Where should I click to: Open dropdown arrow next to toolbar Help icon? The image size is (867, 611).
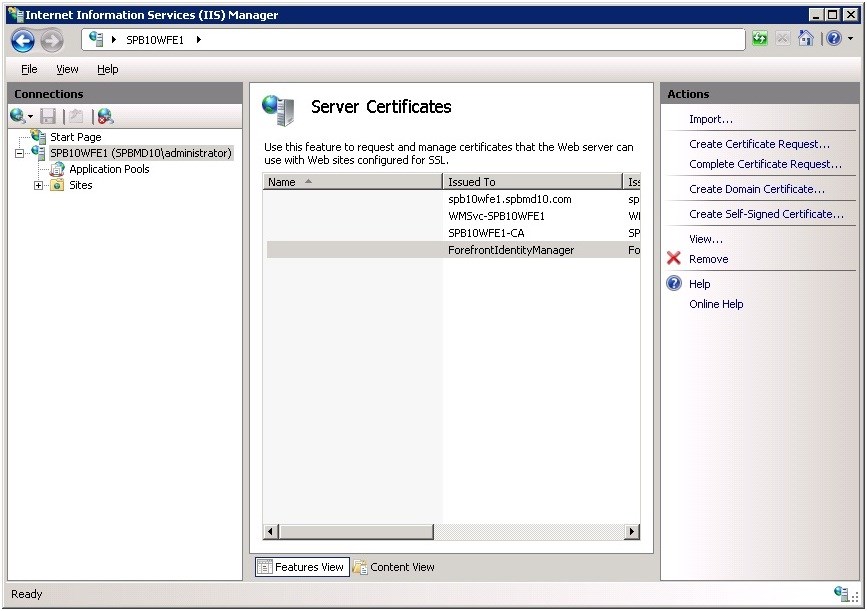click(x=850, y=39)
